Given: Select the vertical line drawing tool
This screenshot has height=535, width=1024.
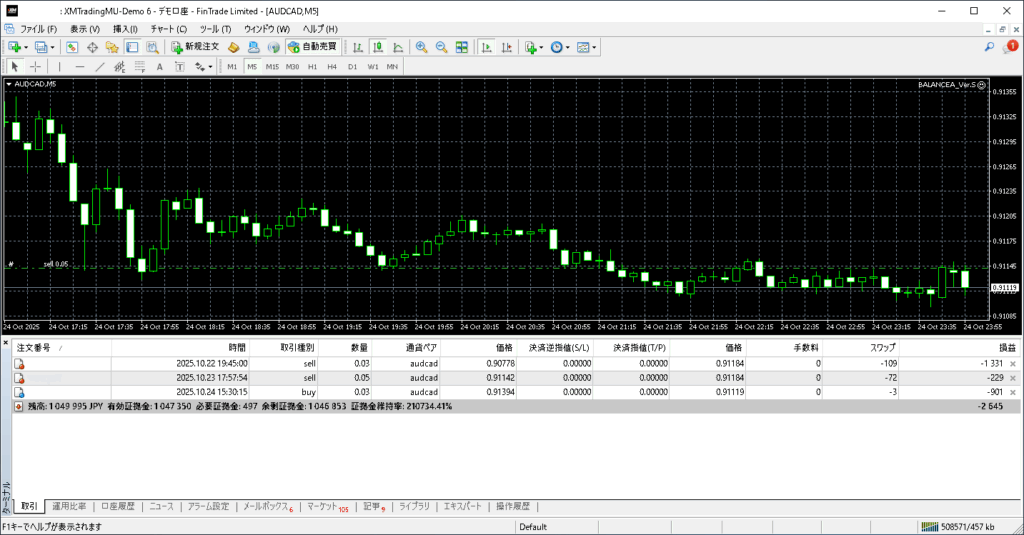Looking at the screenshot, I should point(59,67).
